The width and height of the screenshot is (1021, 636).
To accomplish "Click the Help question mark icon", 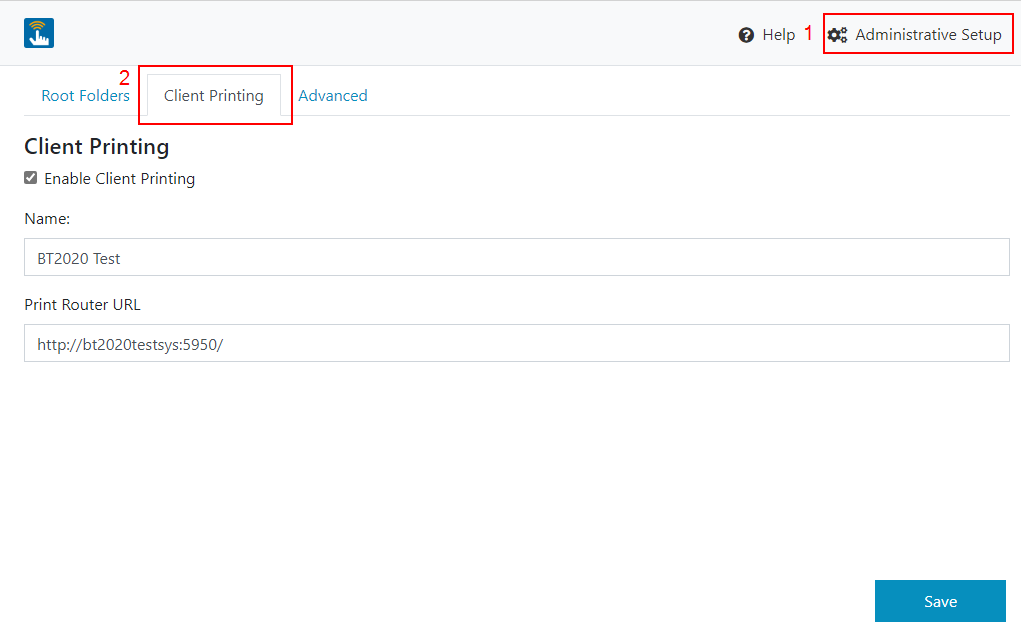I will coord(746,35).
